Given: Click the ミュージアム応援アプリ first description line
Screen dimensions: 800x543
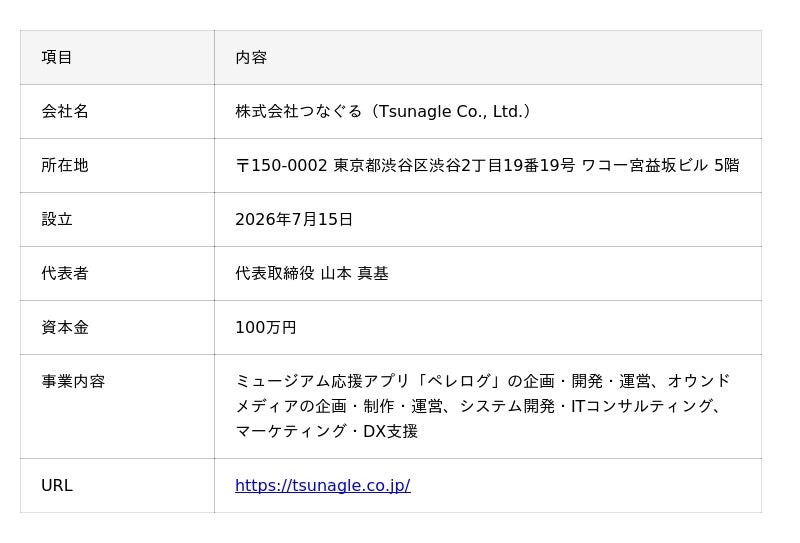Looking at the screenshot, I should tap(483, 381).
